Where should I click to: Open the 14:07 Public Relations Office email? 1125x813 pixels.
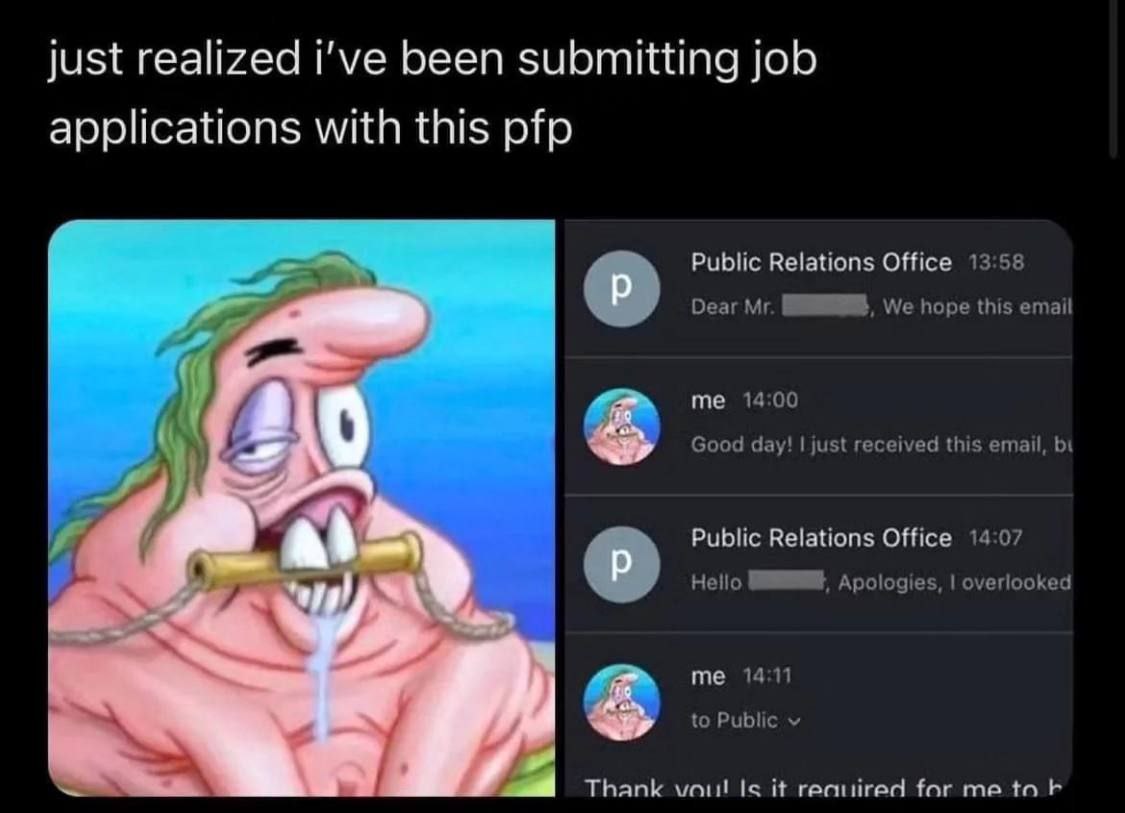819,563
